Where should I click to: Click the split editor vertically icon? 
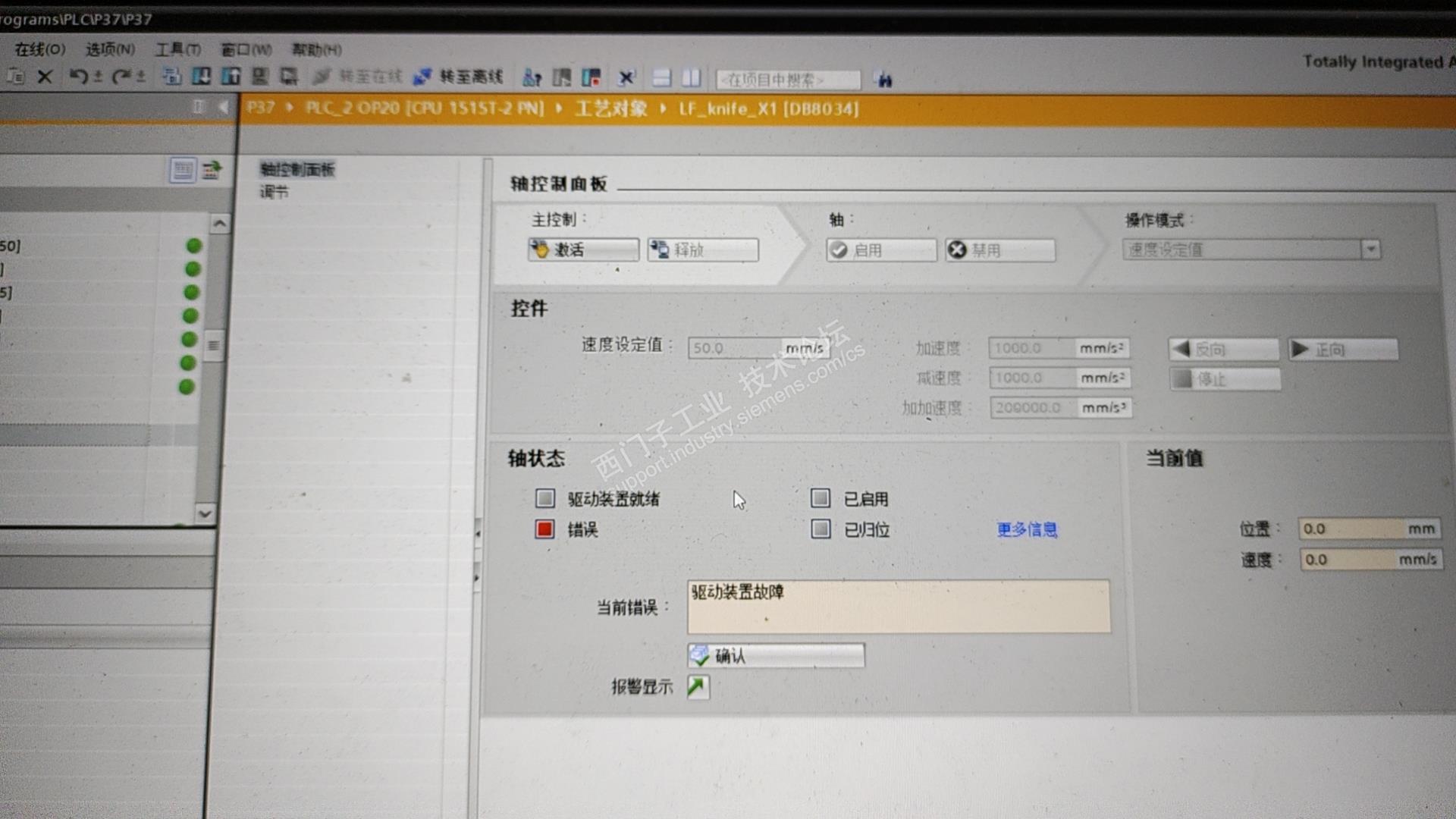691,77
